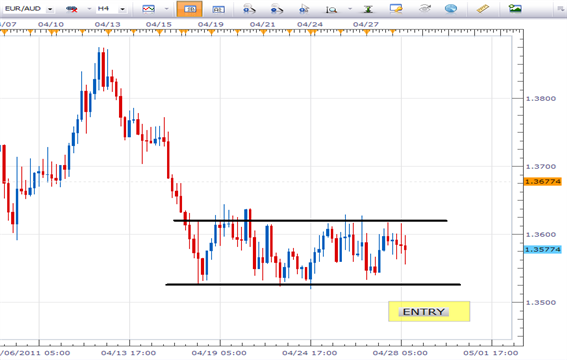
Task: Click the landscape picture snapshot icon
Action: [x=515, y=8]
